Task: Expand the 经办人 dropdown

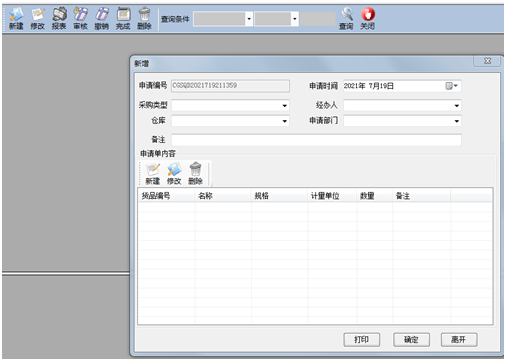Action: tap(456, 106)
